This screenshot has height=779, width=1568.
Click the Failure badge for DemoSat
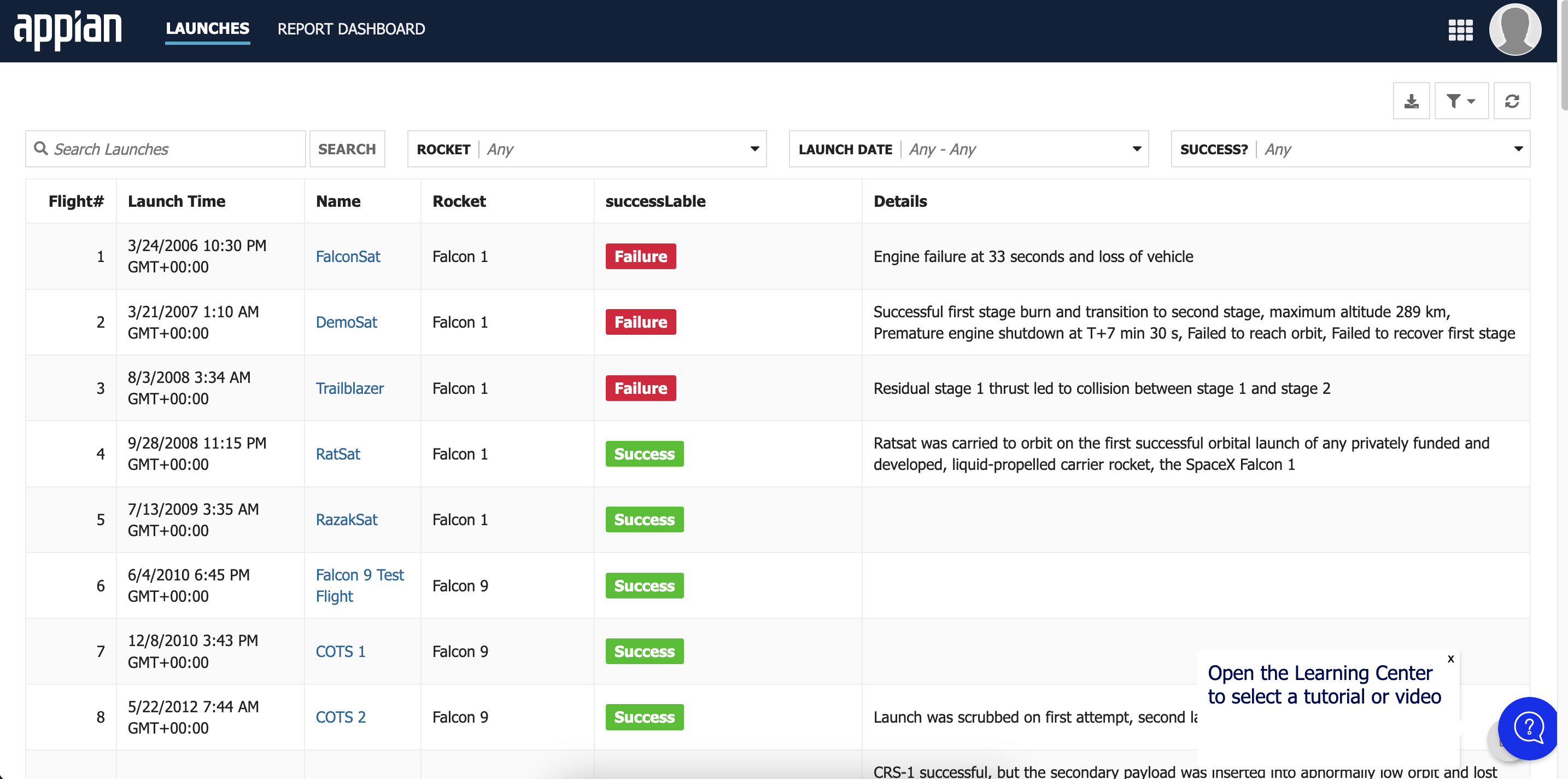pos(641,322)
